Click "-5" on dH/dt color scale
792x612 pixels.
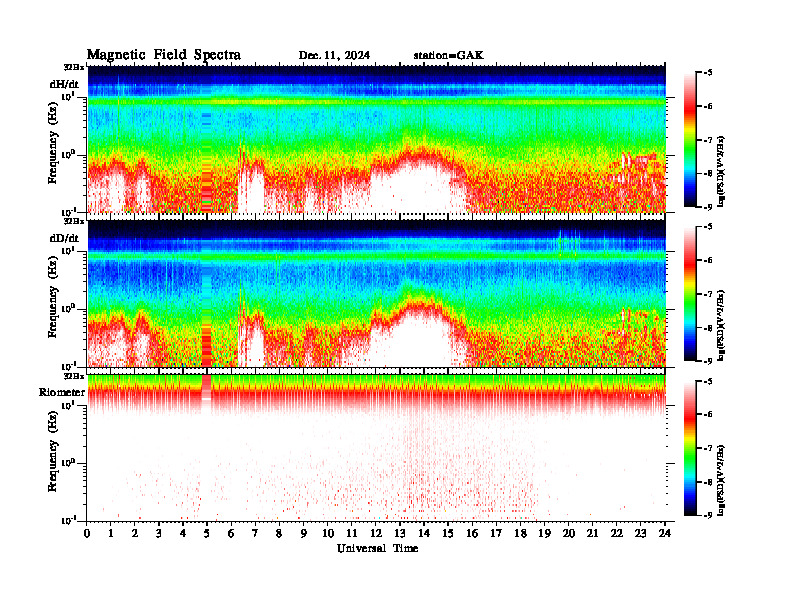pos(708,73)
